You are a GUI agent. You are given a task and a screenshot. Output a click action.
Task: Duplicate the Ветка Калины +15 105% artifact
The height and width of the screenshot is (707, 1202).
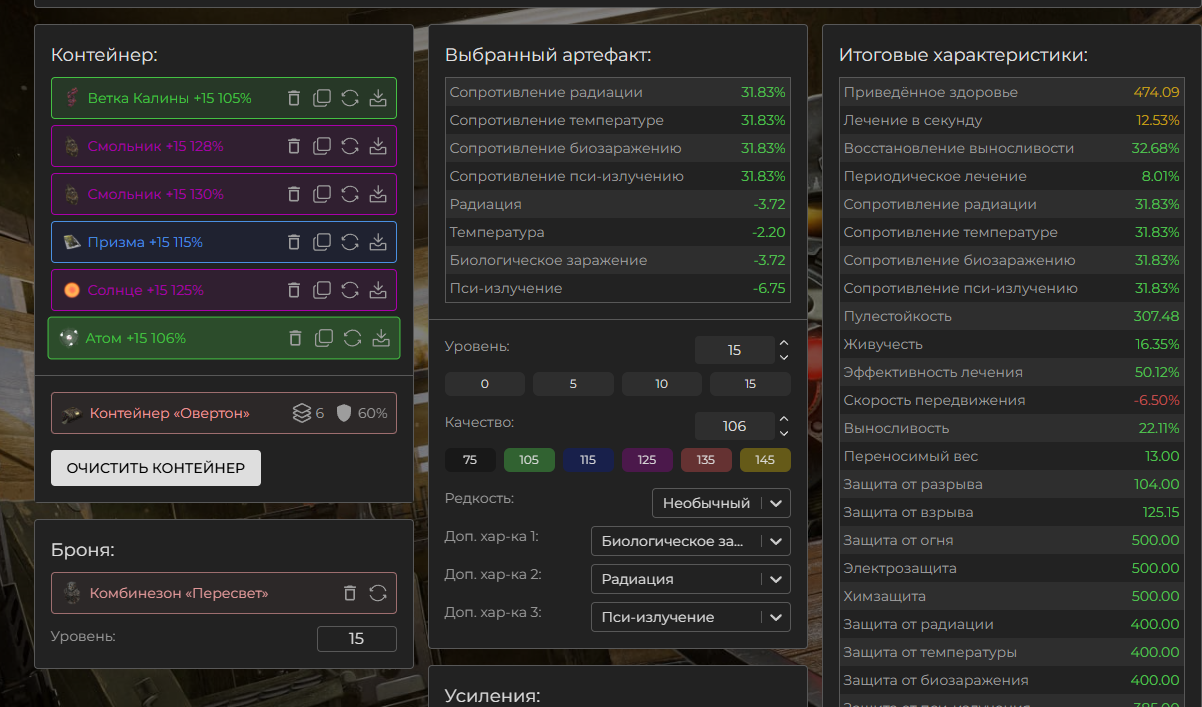coord(322,98)
